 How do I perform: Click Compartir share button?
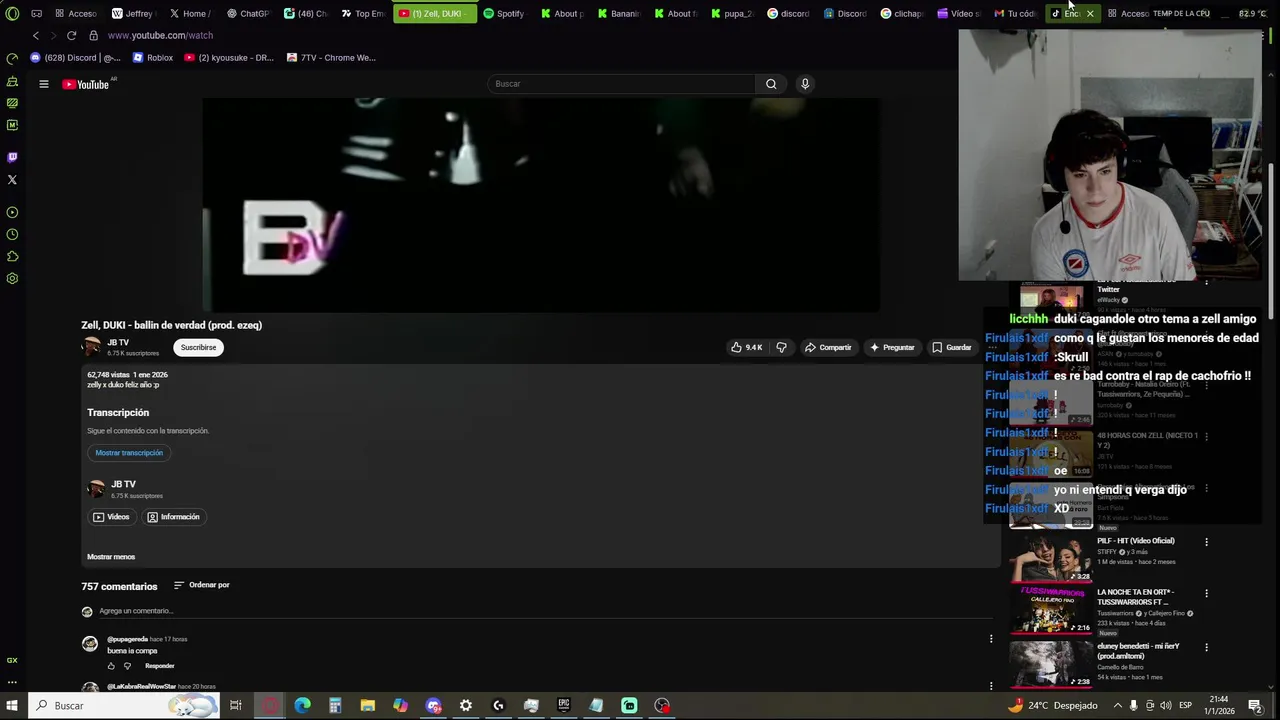pyautogui.click(x=827, y=347)
